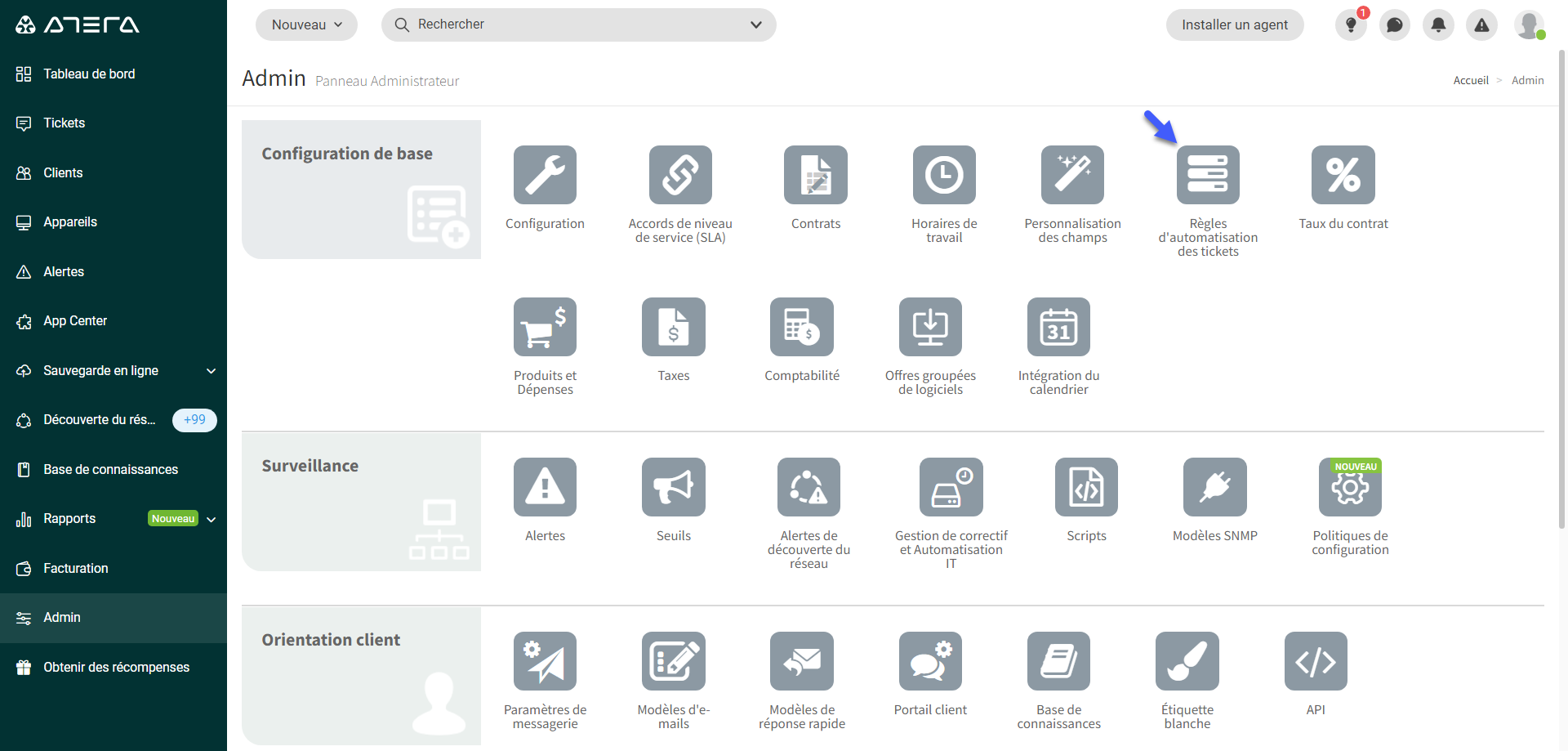Screen dimensions: 1568x751
Task: Open Taux du contrat percent icon
Action: 1343,175
